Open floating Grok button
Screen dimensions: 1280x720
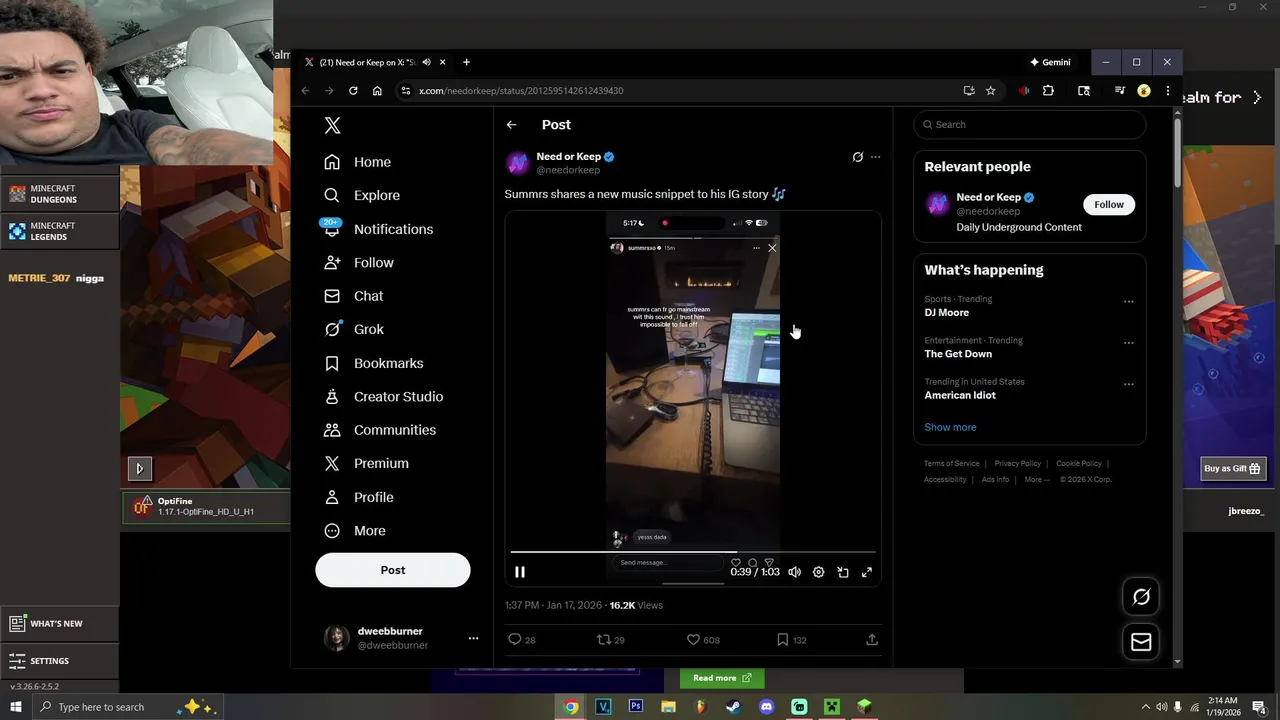click(1141, 597)
